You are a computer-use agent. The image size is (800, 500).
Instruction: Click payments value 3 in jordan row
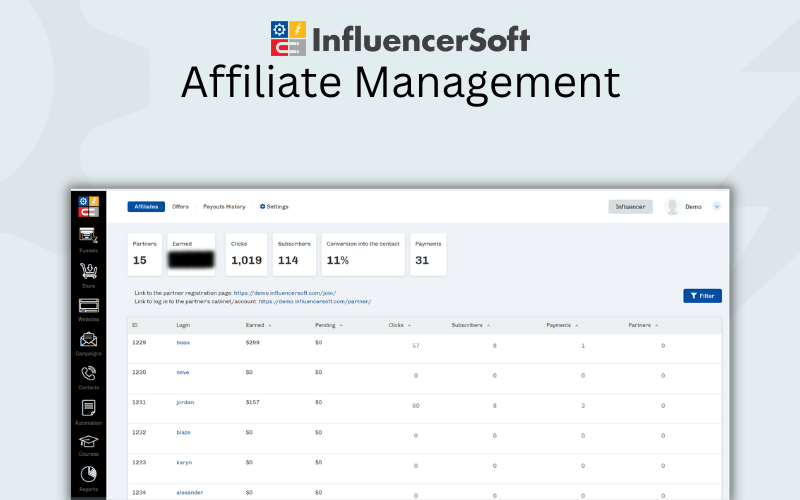click(x=583, y=406)
